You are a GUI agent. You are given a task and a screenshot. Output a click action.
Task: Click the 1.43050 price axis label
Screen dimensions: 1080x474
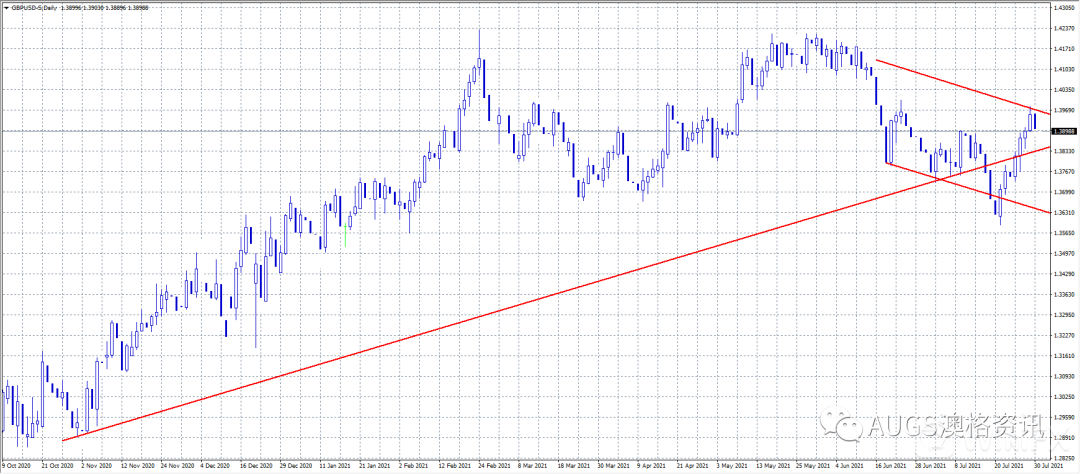point(1063,6)
